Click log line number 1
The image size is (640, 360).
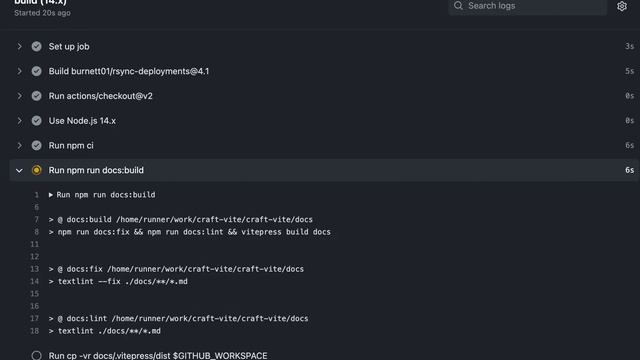click(x=36, y=195)
